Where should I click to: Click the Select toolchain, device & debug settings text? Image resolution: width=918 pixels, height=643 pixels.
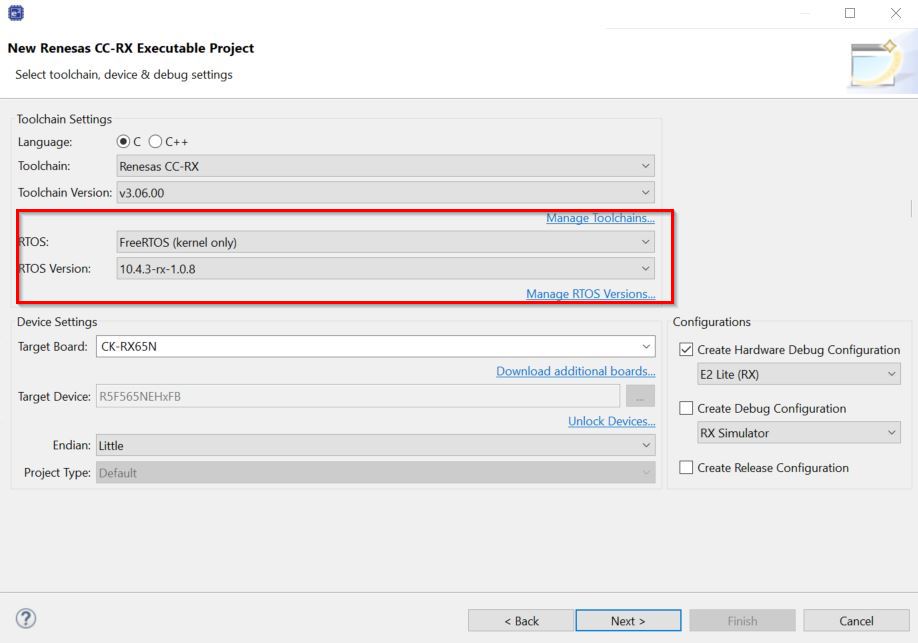pyautogui.click(x=124, y=74)
